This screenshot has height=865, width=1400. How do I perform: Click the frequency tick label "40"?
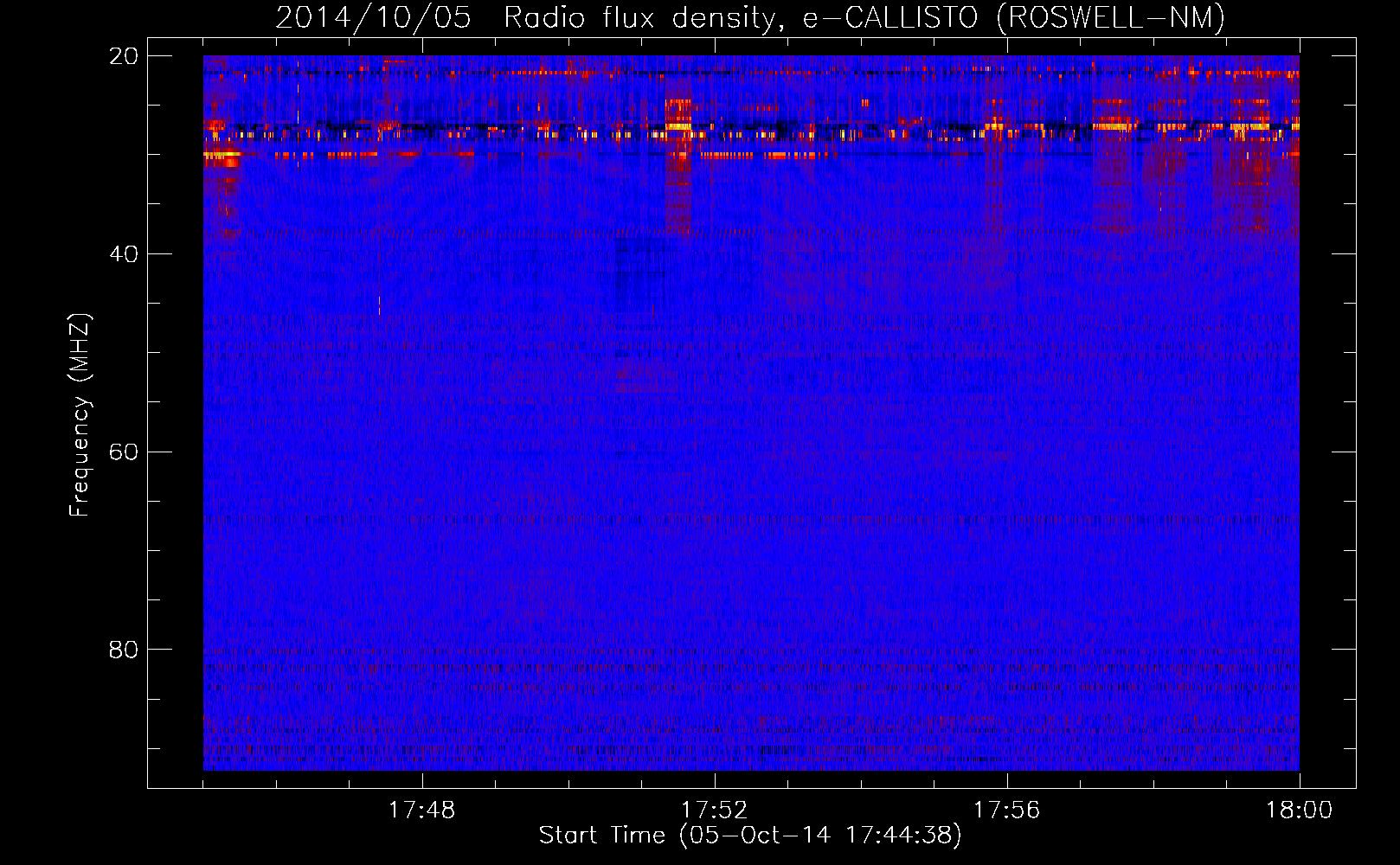coord(124,253)
